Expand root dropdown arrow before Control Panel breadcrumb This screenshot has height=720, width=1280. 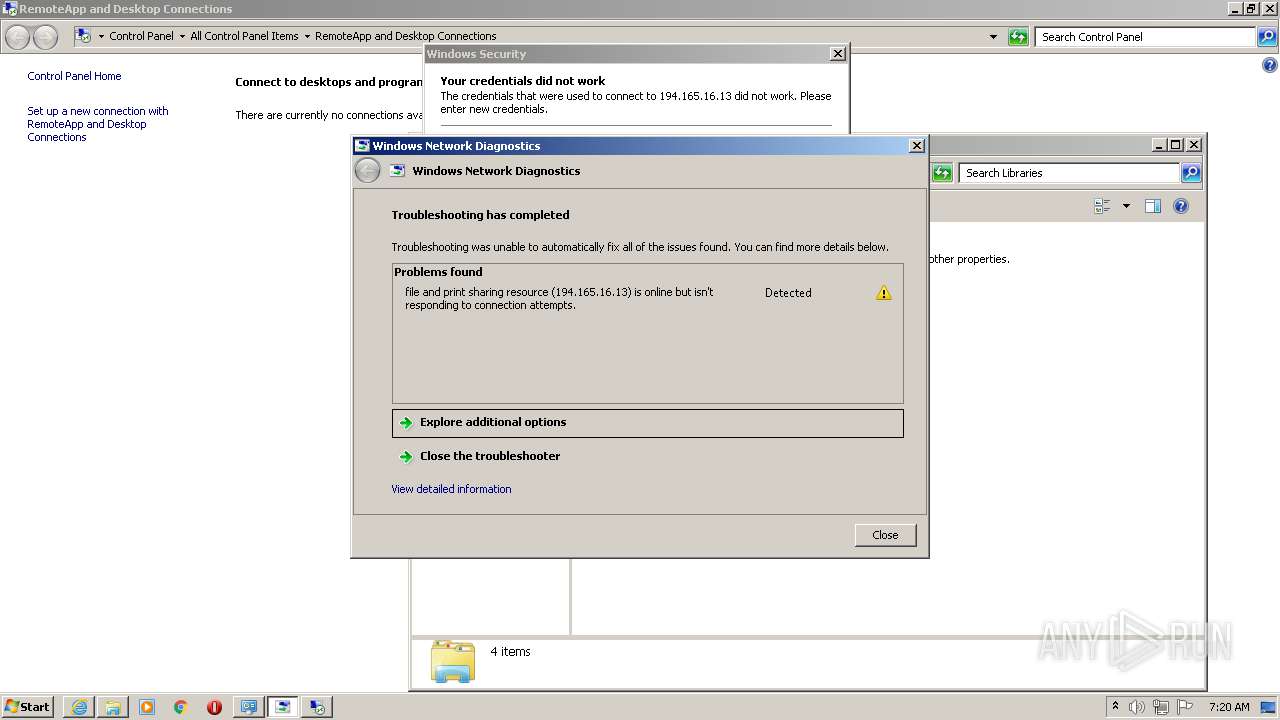click(x=101, y=36)
